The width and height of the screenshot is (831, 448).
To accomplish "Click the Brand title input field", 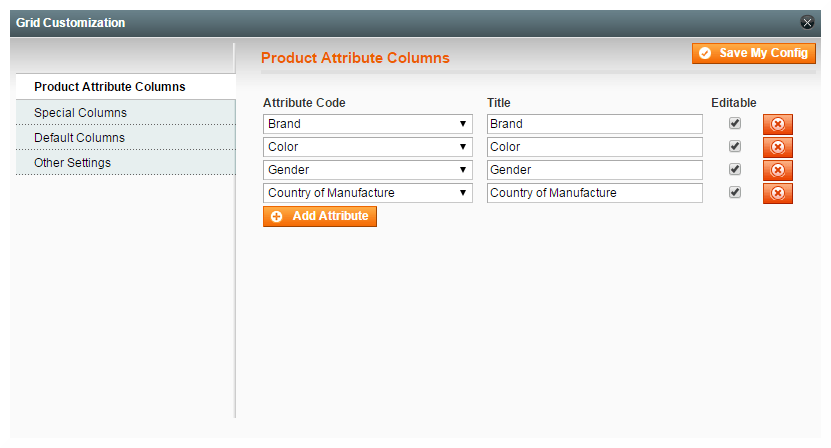I will pyautogui.click(x=594, y=124).
